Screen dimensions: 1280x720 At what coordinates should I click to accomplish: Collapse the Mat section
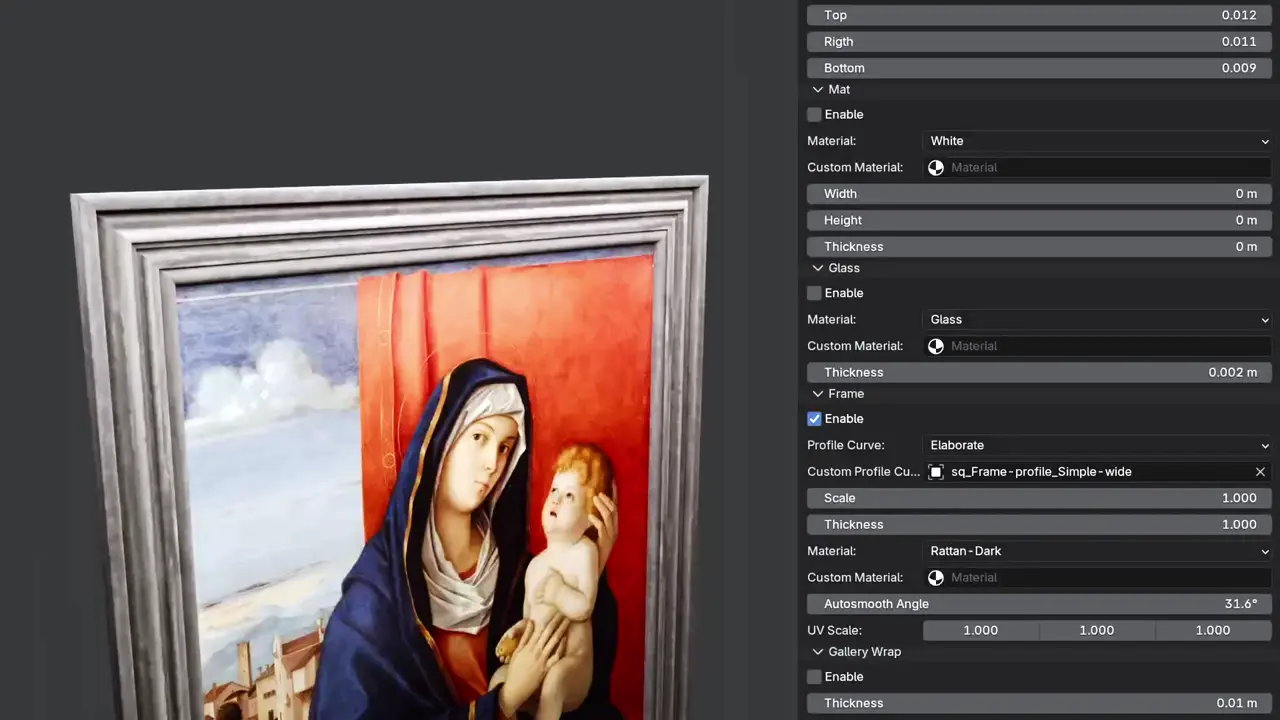point(818,90)
